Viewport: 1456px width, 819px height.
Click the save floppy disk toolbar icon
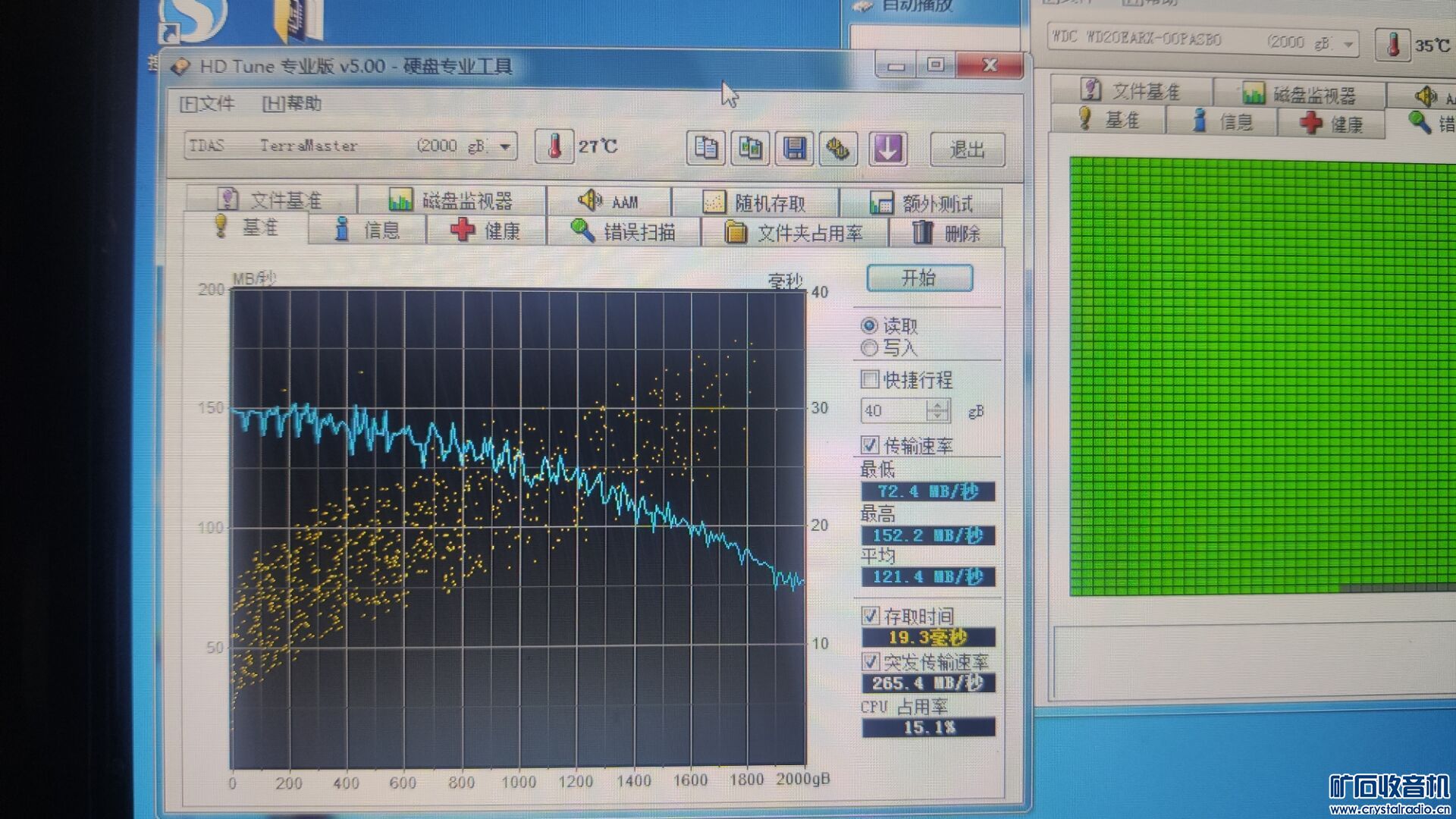pos(794,148)
